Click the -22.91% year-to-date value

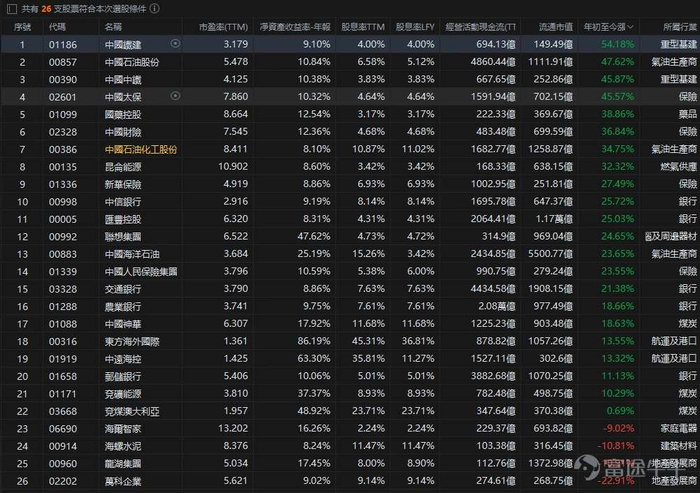pos(616,481)
